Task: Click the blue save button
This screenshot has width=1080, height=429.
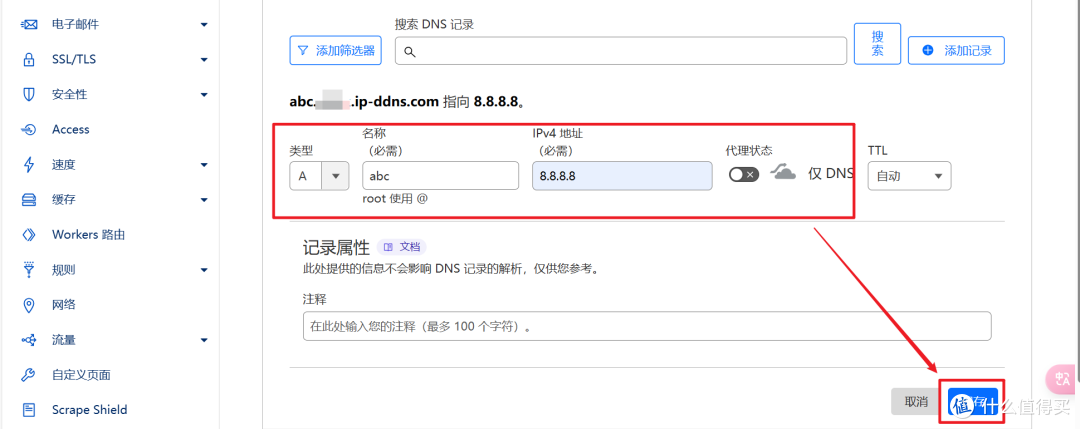Action: (973, 401)
